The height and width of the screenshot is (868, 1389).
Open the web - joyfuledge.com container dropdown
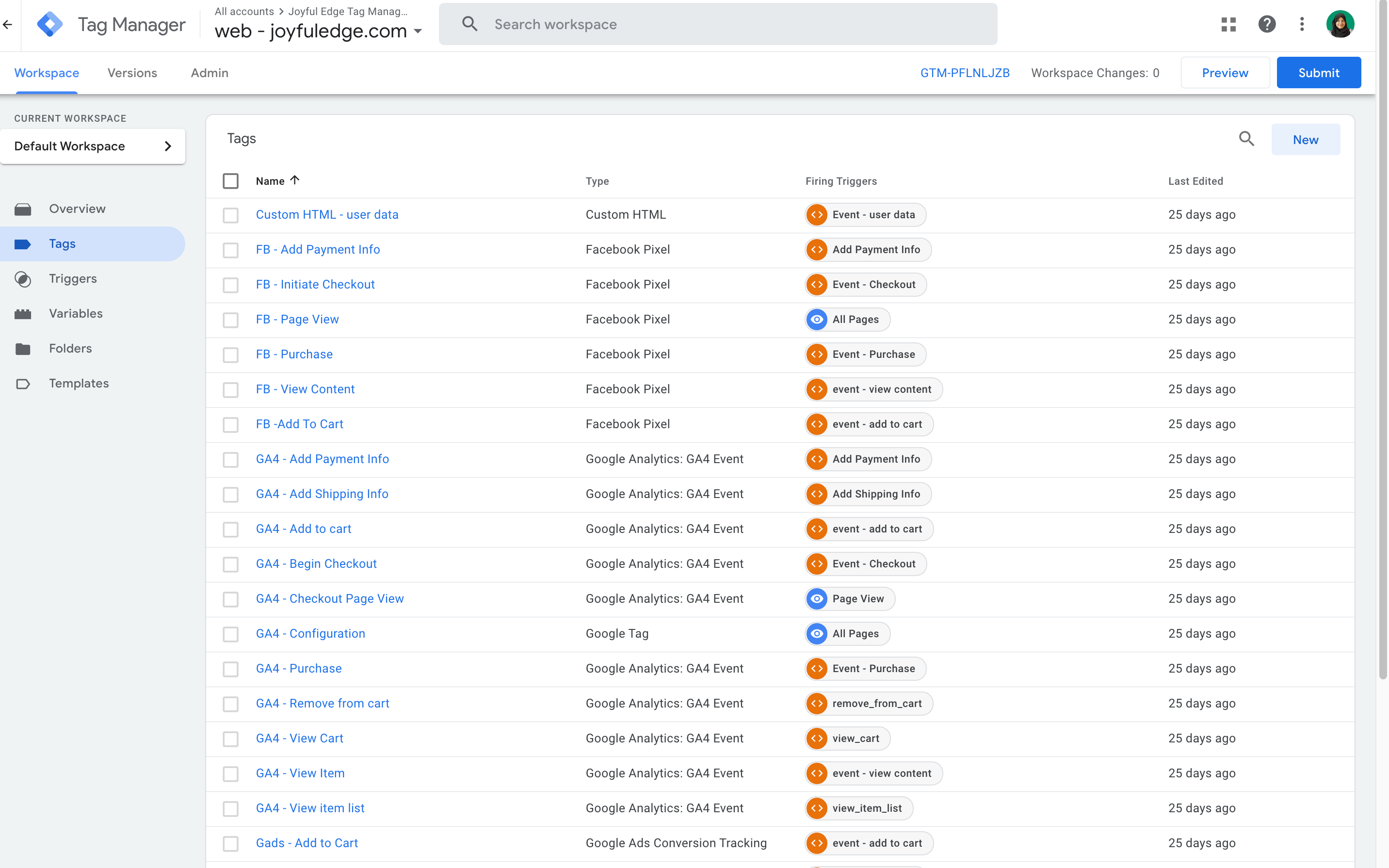click(319, 31)
